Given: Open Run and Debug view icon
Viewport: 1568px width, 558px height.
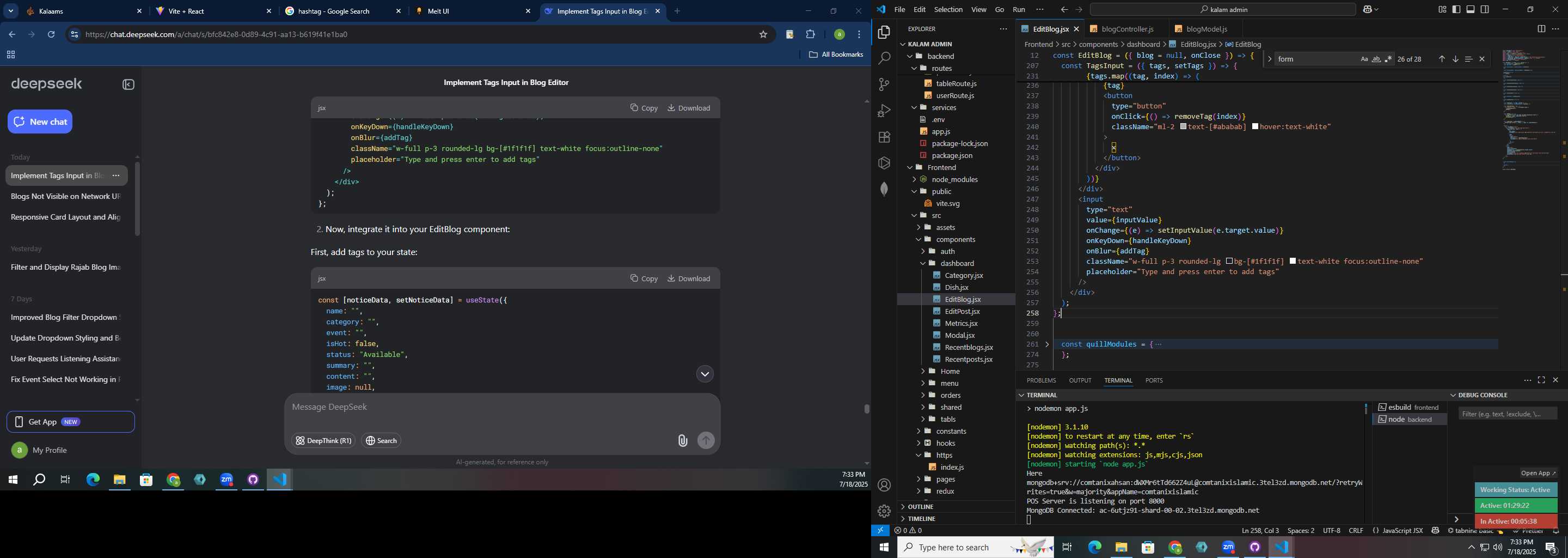Looking at the screenshot, I should [x=884, y=111].
